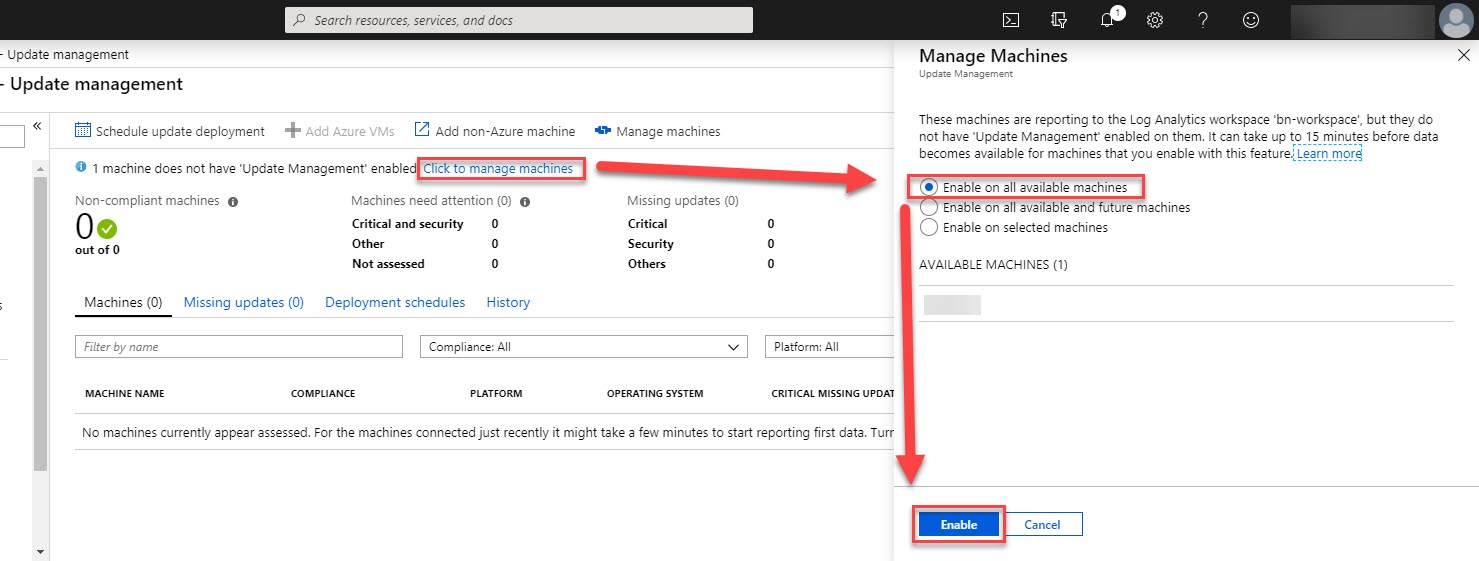
Task: Close the Manage Machines panel
Action: [1464, 56]
